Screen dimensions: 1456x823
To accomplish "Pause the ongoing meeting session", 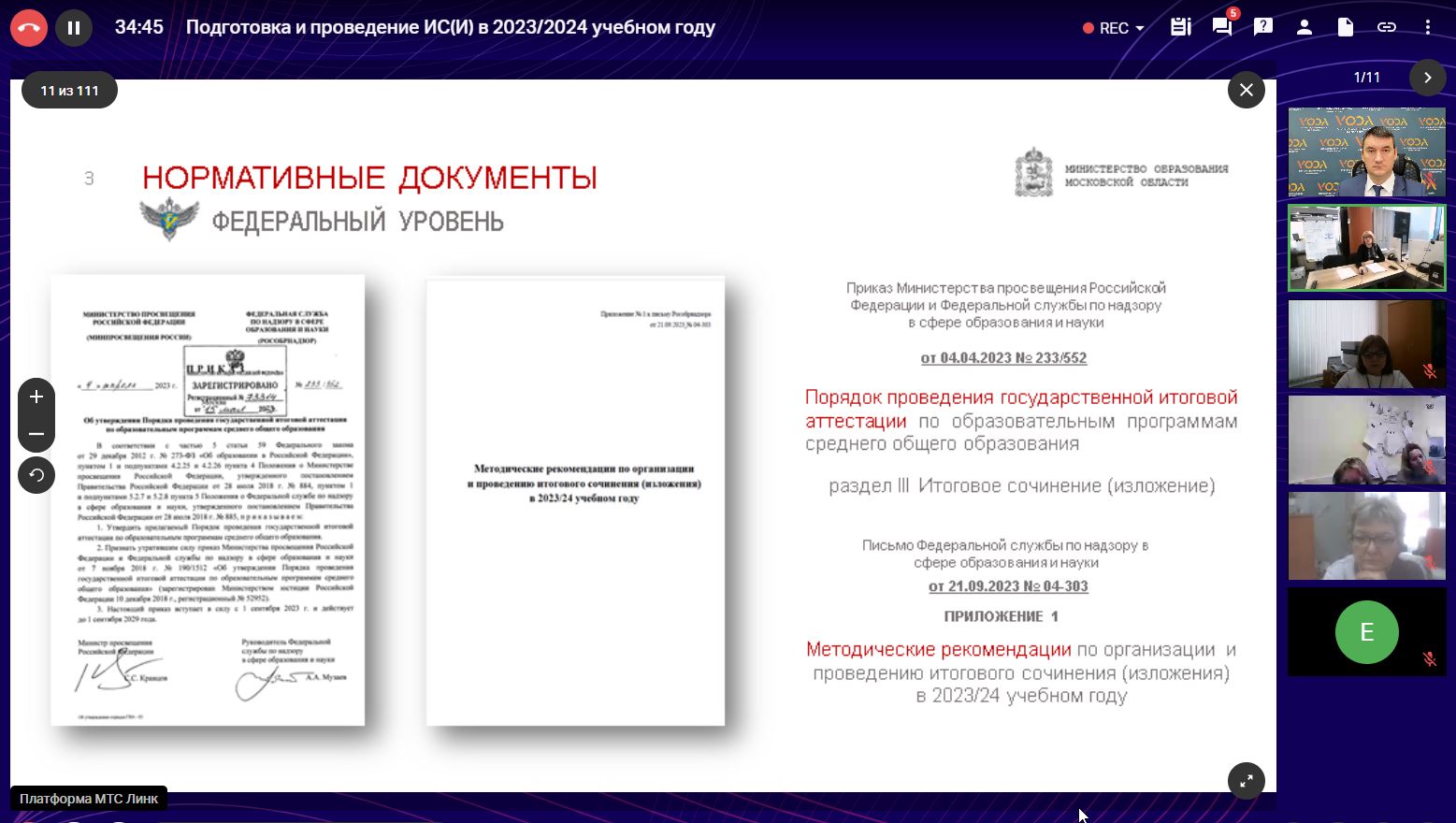I will tap(74, 27).
